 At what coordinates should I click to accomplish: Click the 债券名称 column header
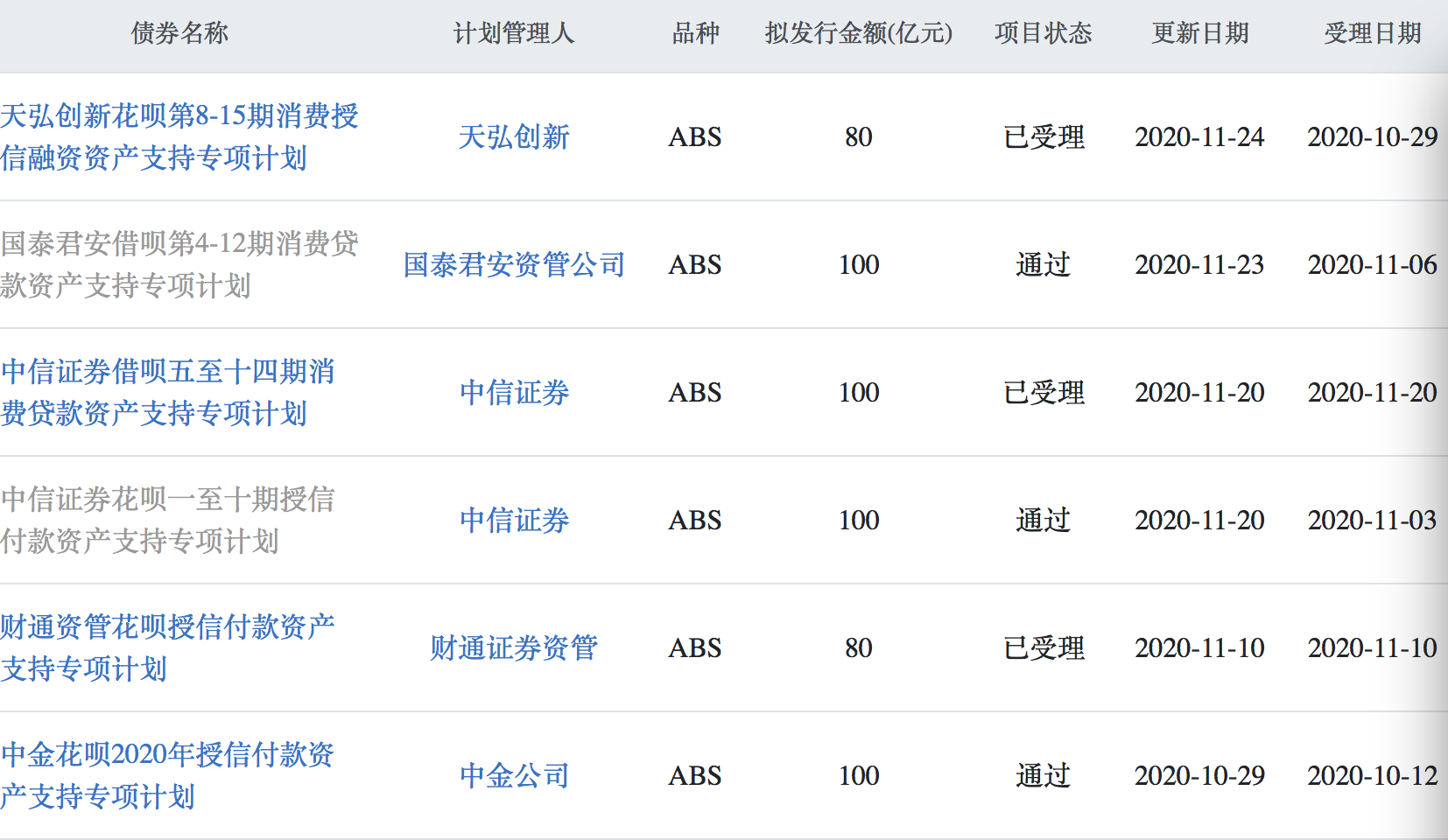(x=179, y=33)
